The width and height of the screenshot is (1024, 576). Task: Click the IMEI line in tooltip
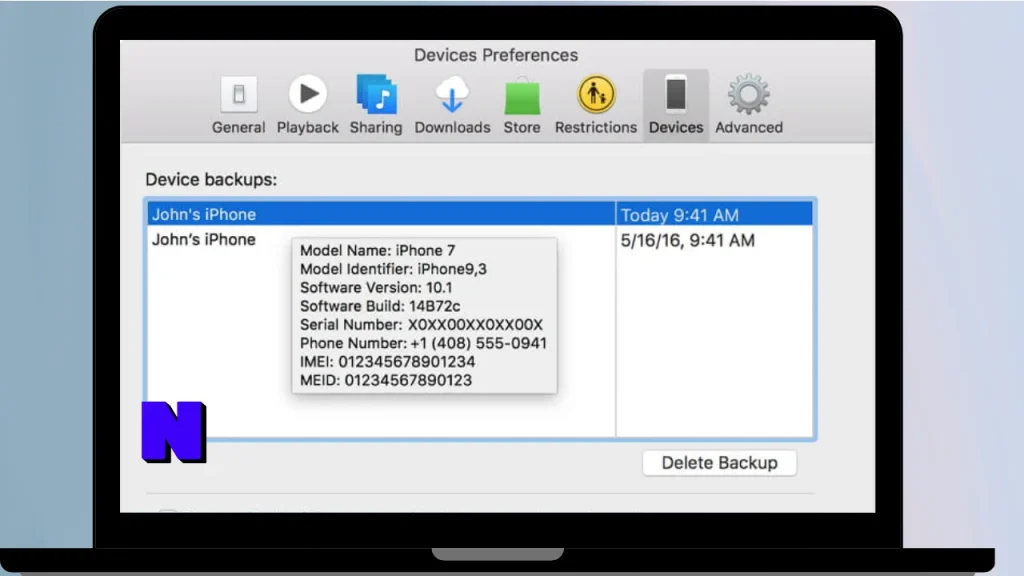(387, 362)
